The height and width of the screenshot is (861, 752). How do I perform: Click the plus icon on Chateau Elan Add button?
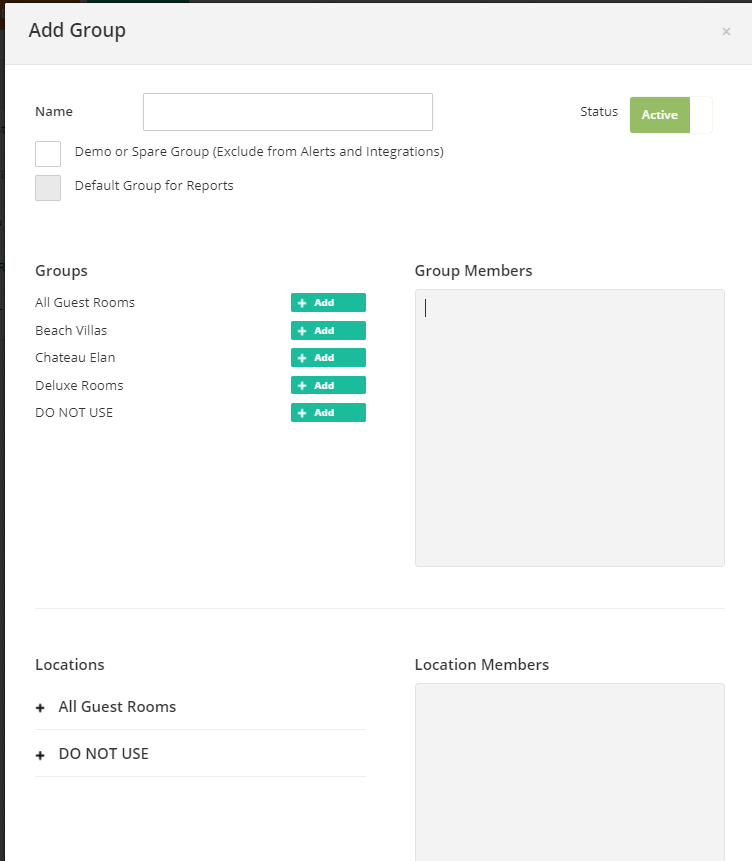(302, 357)
